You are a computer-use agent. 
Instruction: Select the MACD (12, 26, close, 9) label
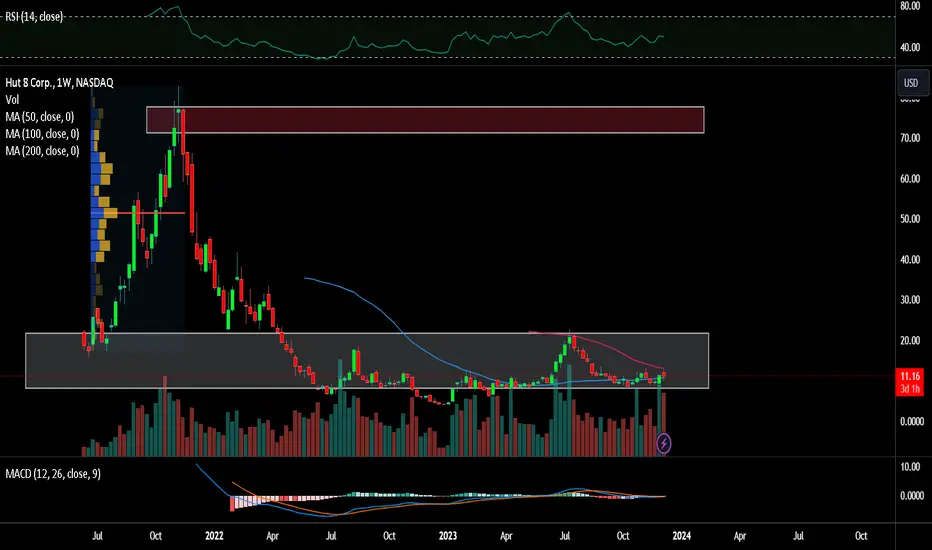point(53,474)
